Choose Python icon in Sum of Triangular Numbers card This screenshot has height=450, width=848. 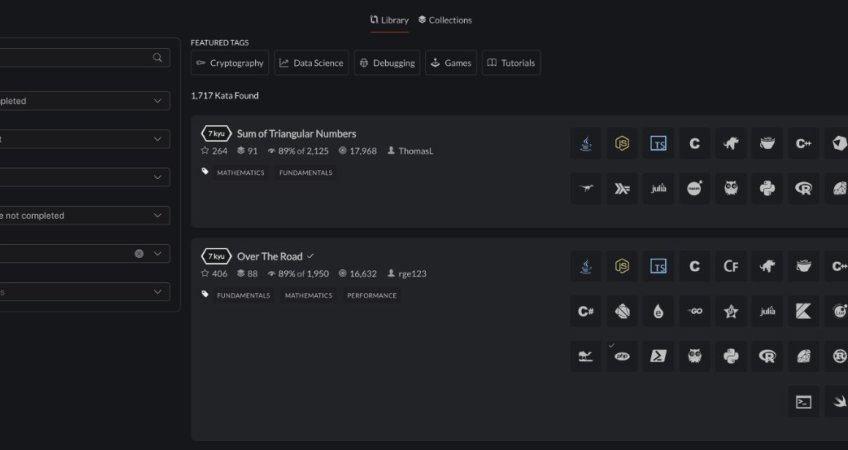click(x=767, y=188)
